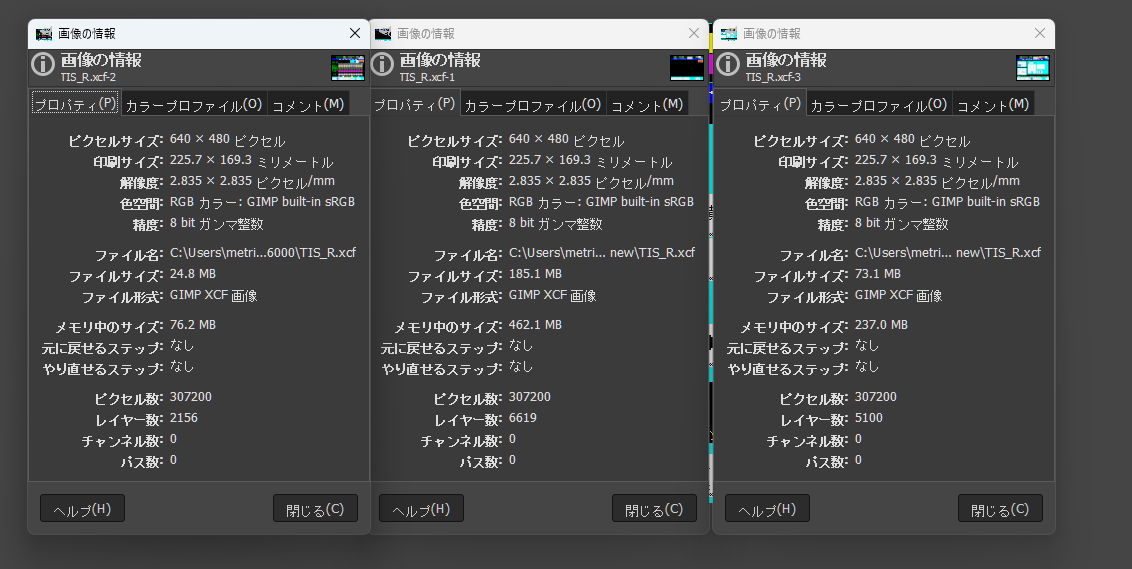1132x569 pixels.
Task: Switch to the コメント(M) tab in the TIS_R.xcf-2 dialog
Action: click(308, 105)
